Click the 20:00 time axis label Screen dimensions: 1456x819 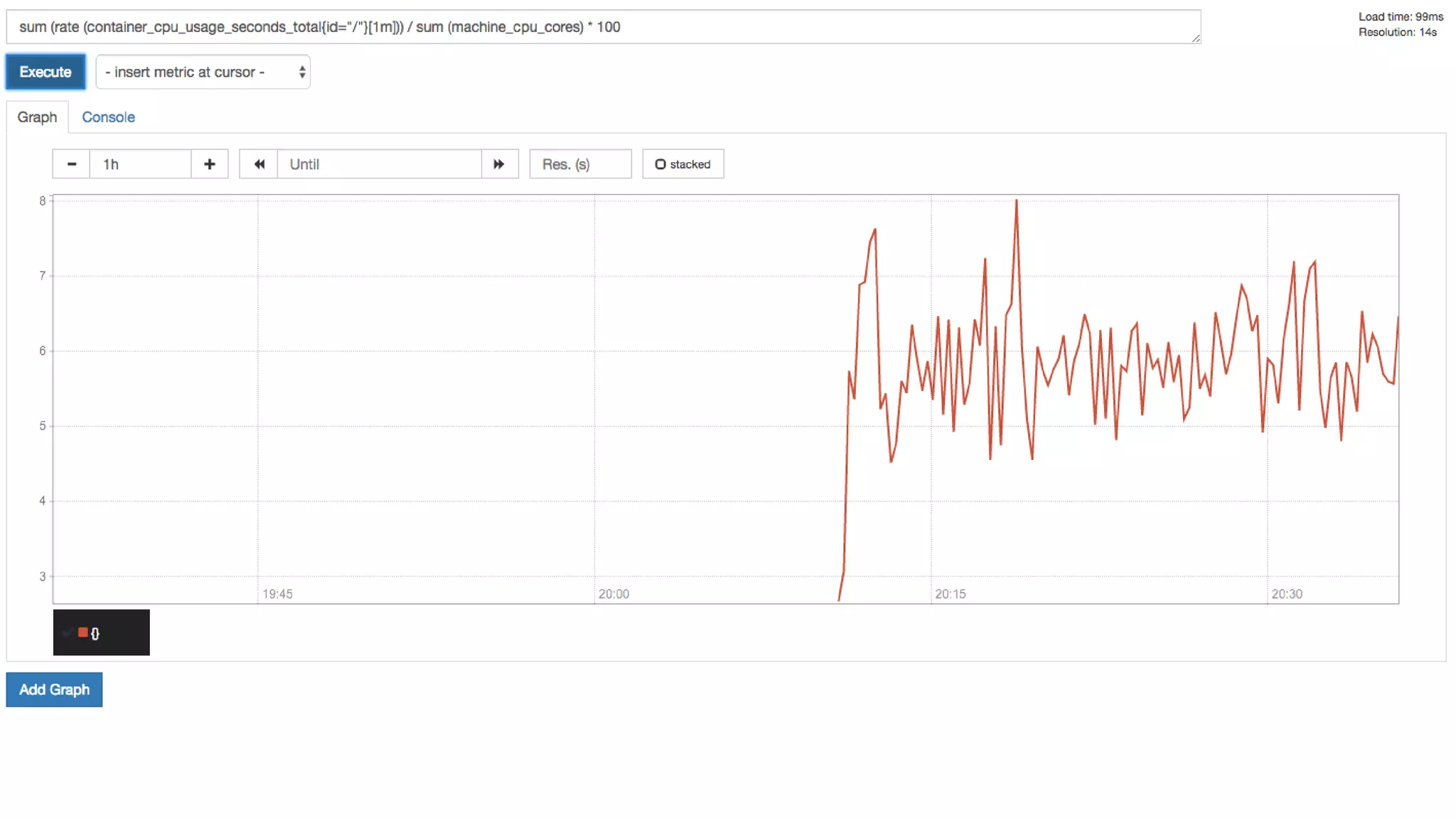(x=614, y=594)
